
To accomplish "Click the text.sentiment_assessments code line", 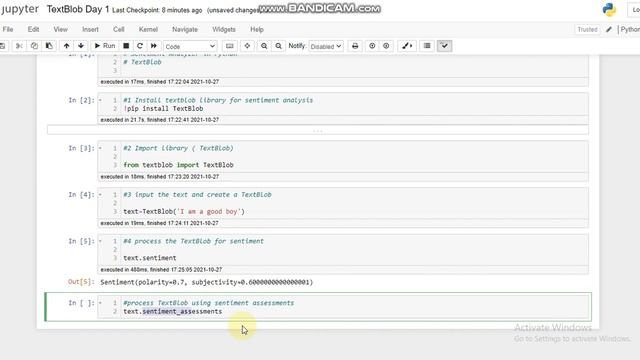I will [x=173, y=311].
